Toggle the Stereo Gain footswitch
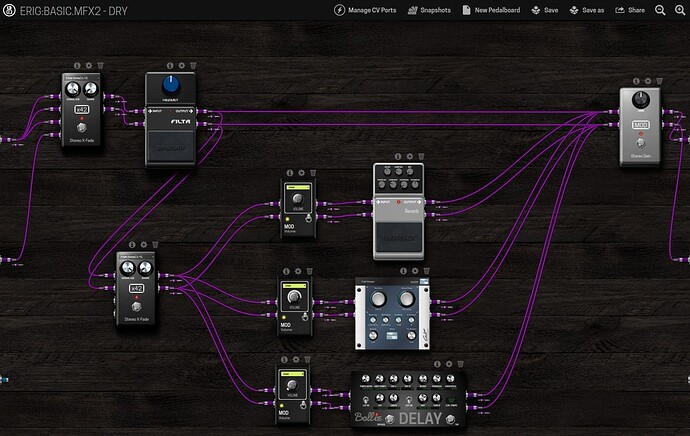Viewport: 690px width, 436px height. tap(638, 143)
